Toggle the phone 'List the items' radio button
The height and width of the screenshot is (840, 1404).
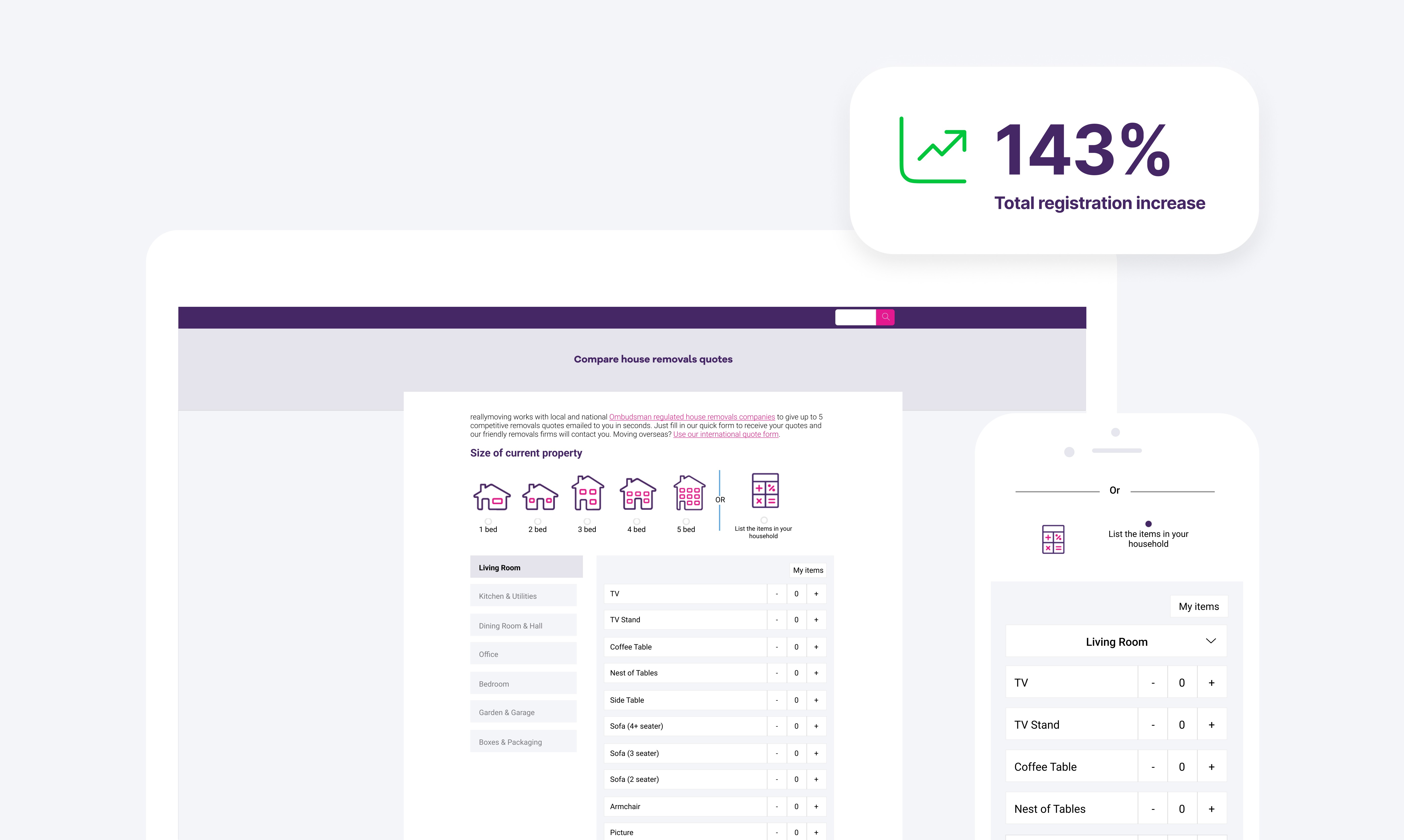coord(1148,524)
